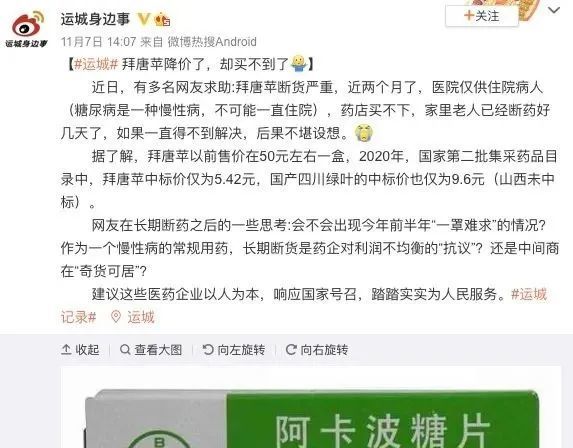Click the upward arrow collapse icon
The height and width of the screenshot is (448, 573).
[66, 350]
